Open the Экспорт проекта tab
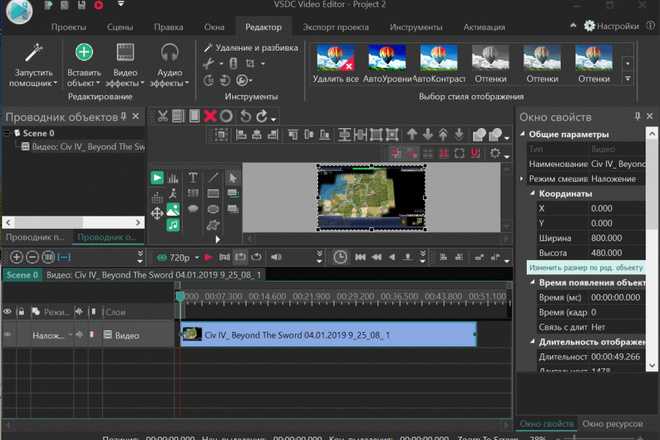This screenshot has width=660, height=440. click(335, 27)
